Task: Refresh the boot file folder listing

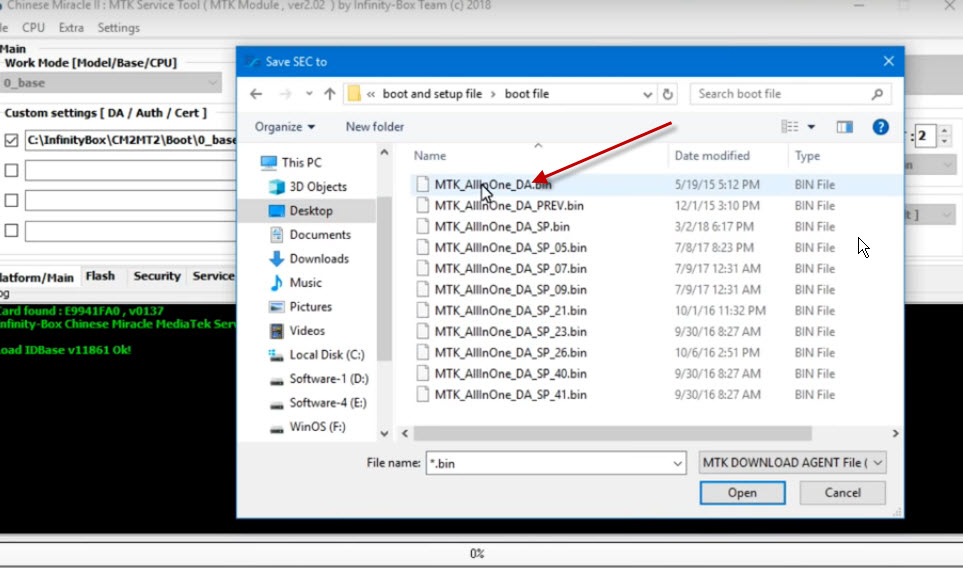Action: [x=668, y=94]
